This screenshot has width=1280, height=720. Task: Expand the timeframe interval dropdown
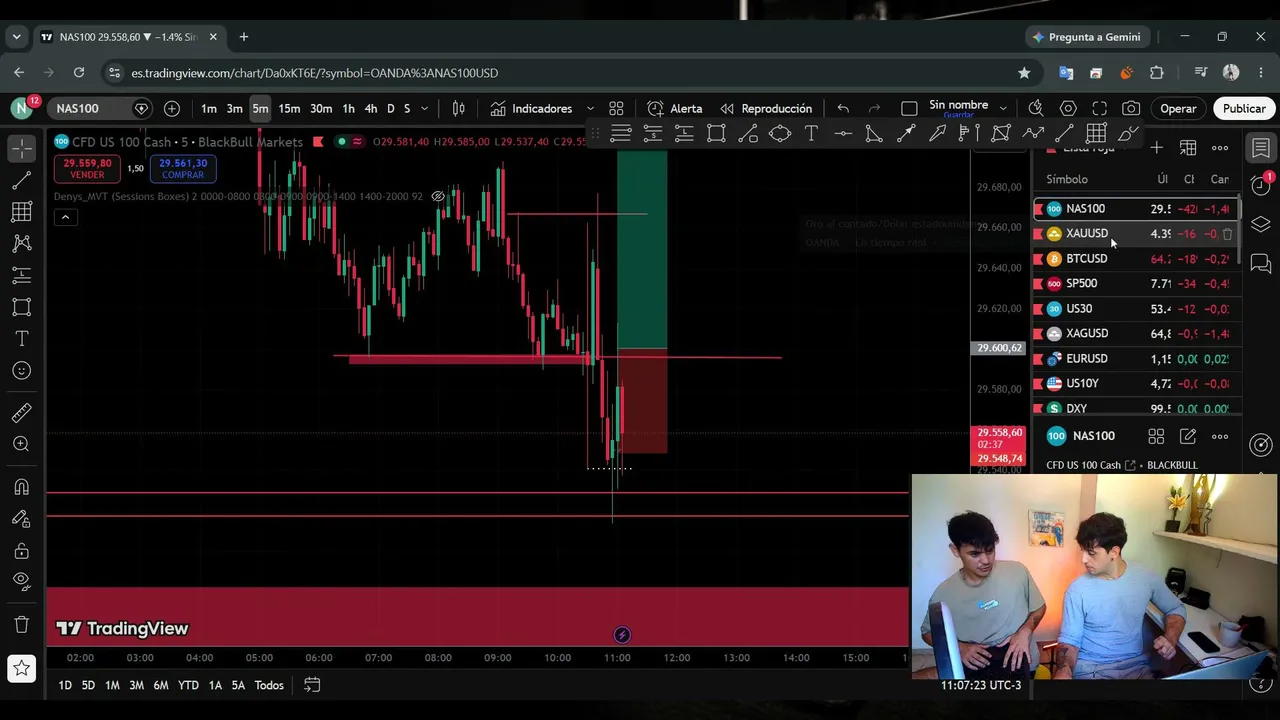[425, 108]
